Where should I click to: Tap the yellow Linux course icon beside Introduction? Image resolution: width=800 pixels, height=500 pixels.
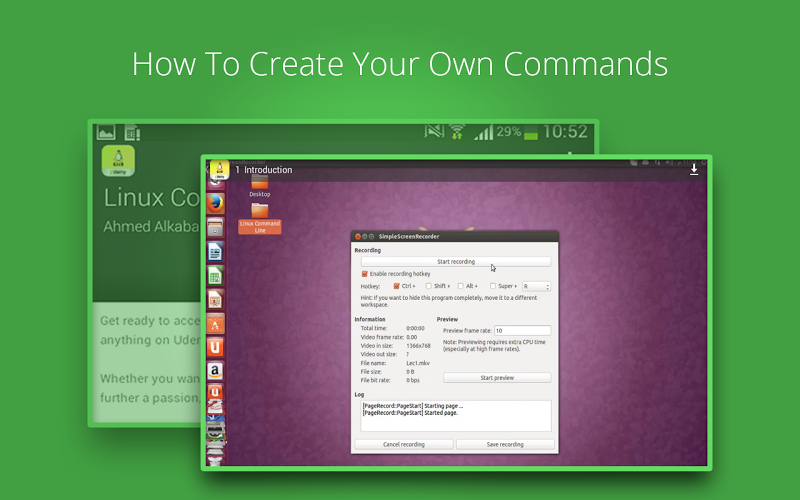click(x=219, y=170)
